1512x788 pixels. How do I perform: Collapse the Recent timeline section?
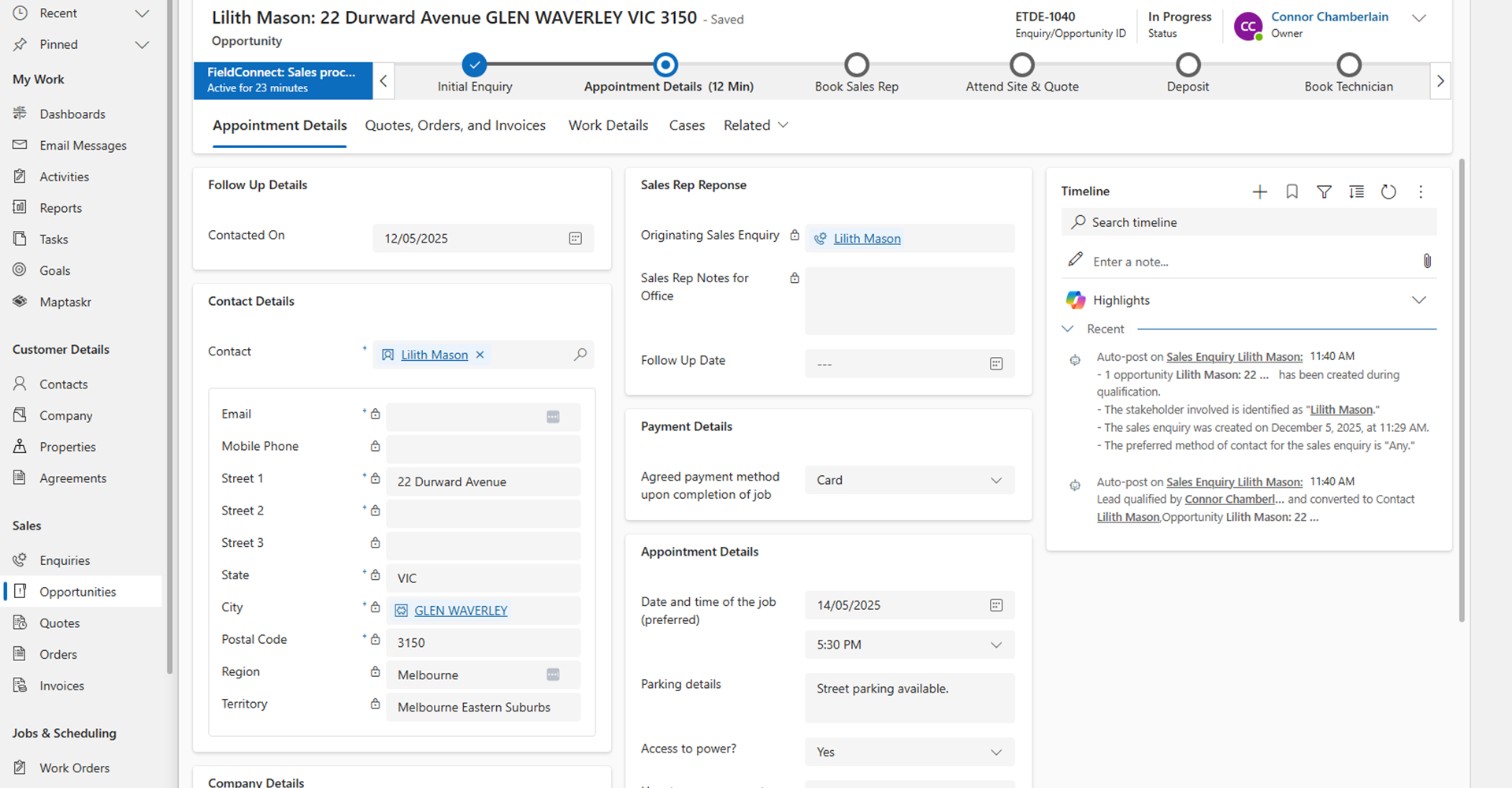coord(1068,329)
